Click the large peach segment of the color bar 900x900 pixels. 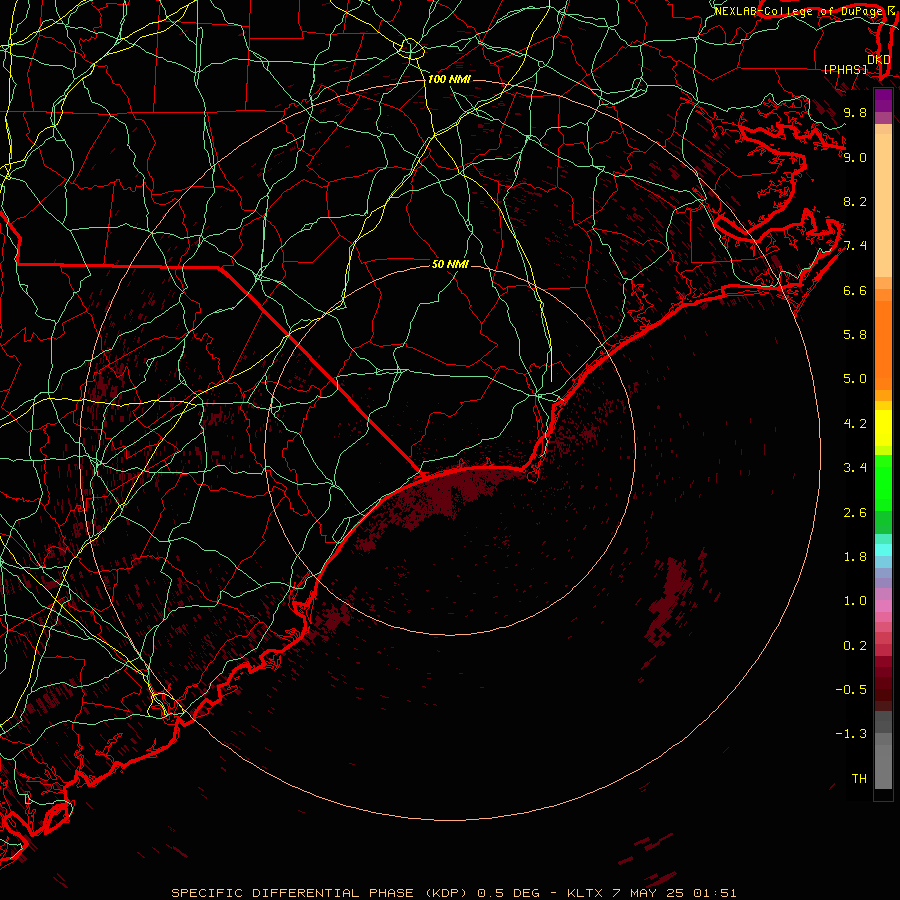click(883, 205)
